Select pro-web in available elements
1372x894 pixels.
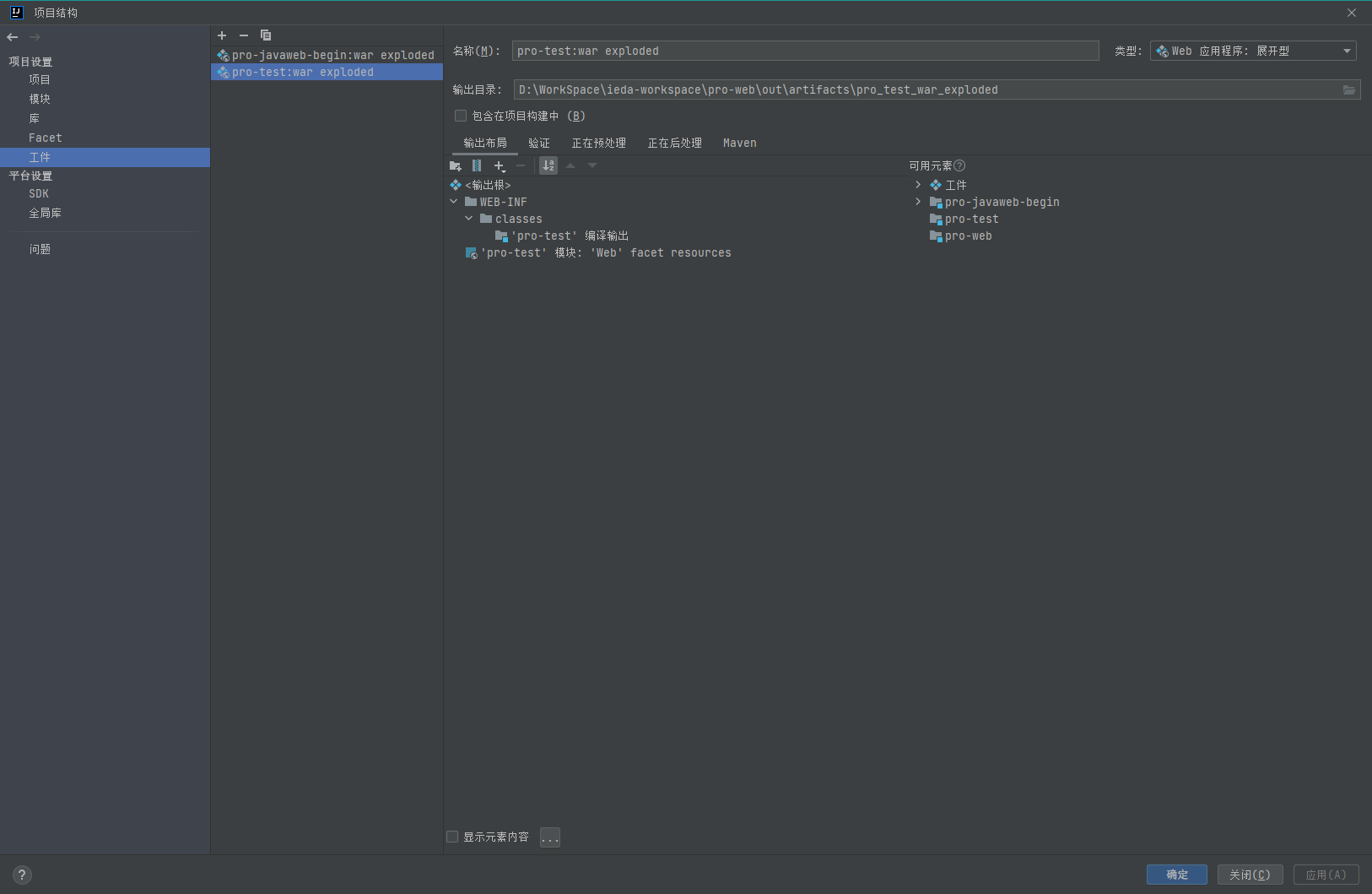click(961, 236)
